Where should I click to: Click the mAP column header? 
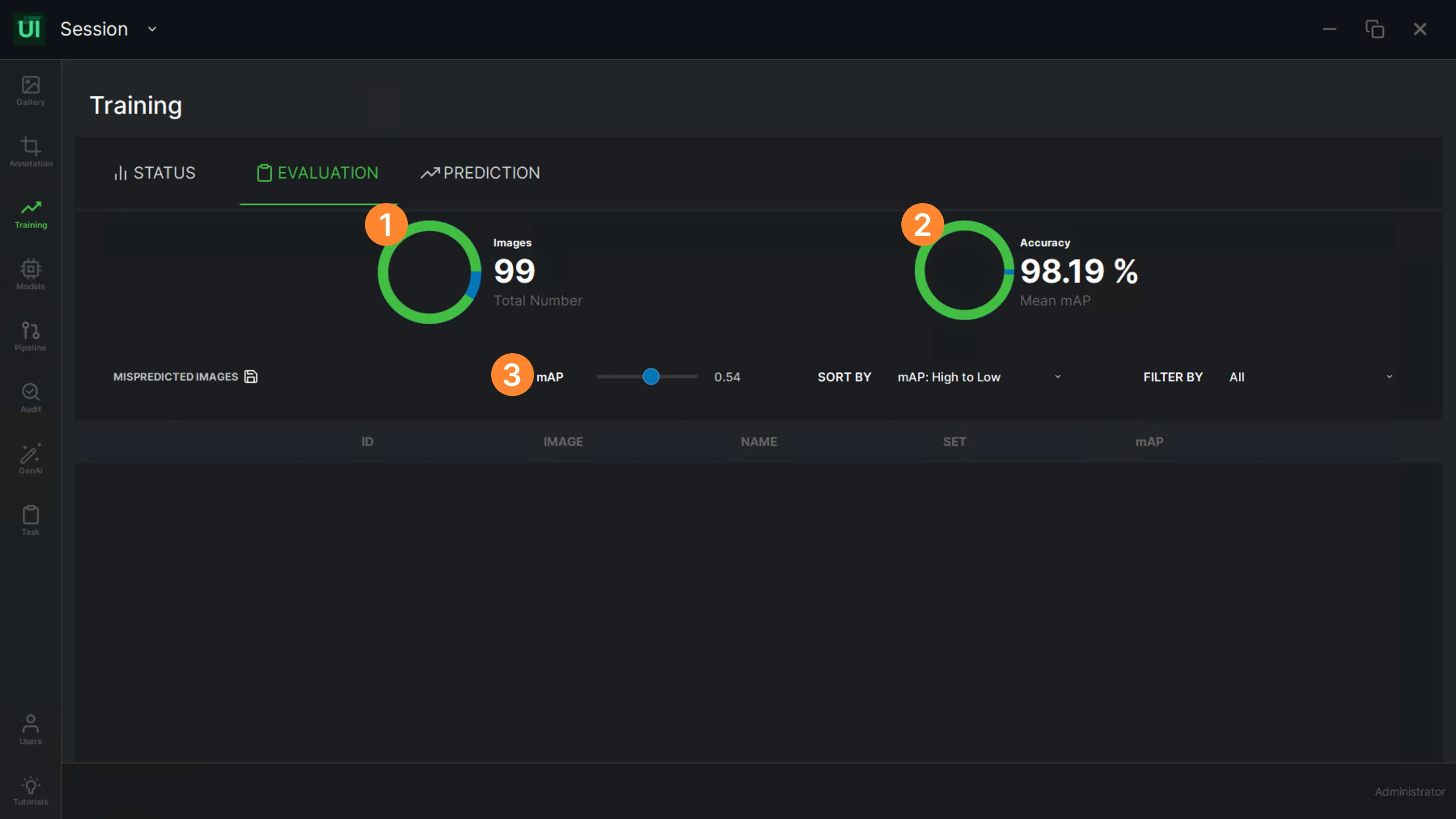[1149, 442]
